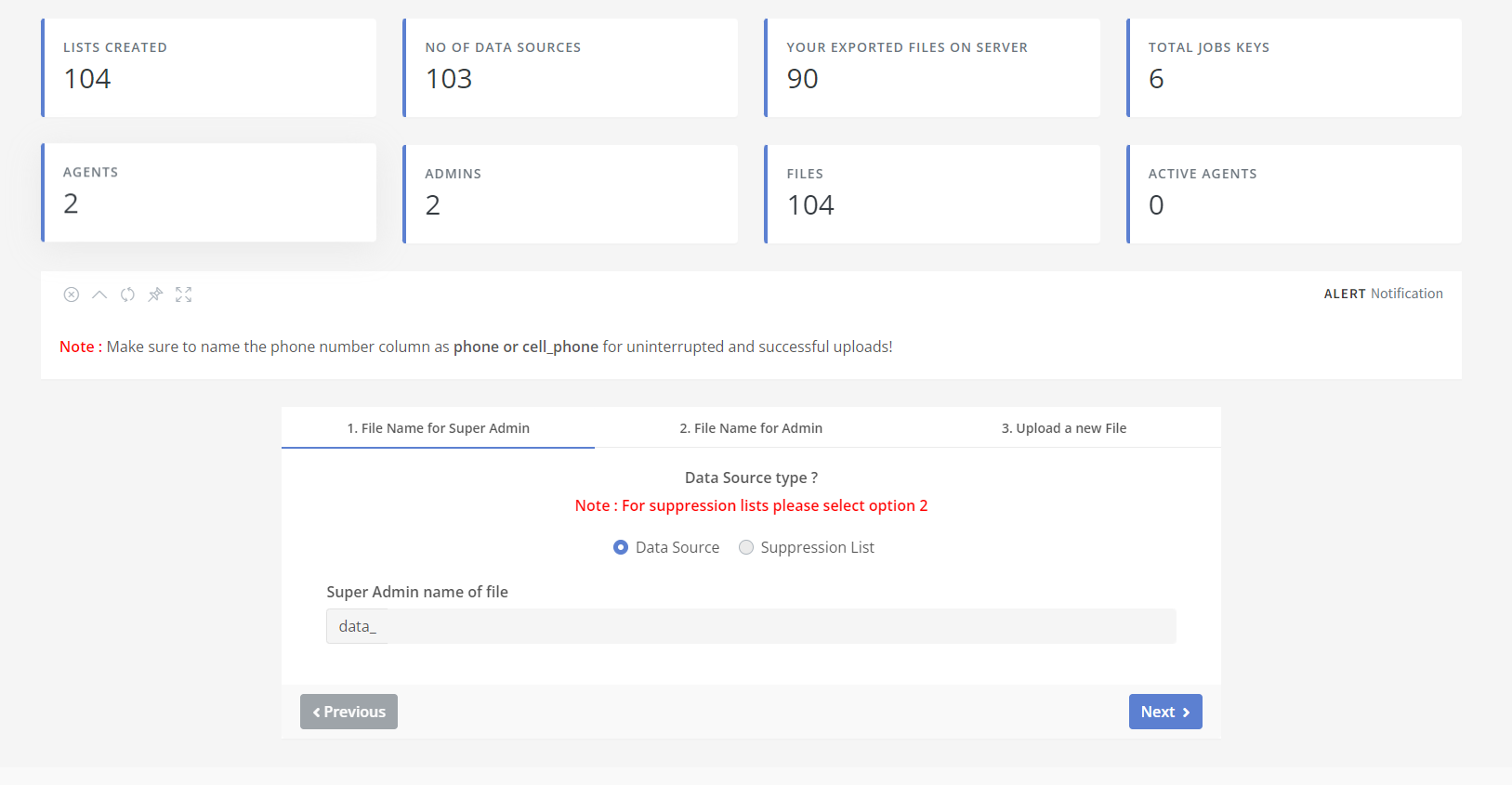Switch to File Name for Admin tab
Viewport: 1512px width, 785px height.
pos(751,428)
